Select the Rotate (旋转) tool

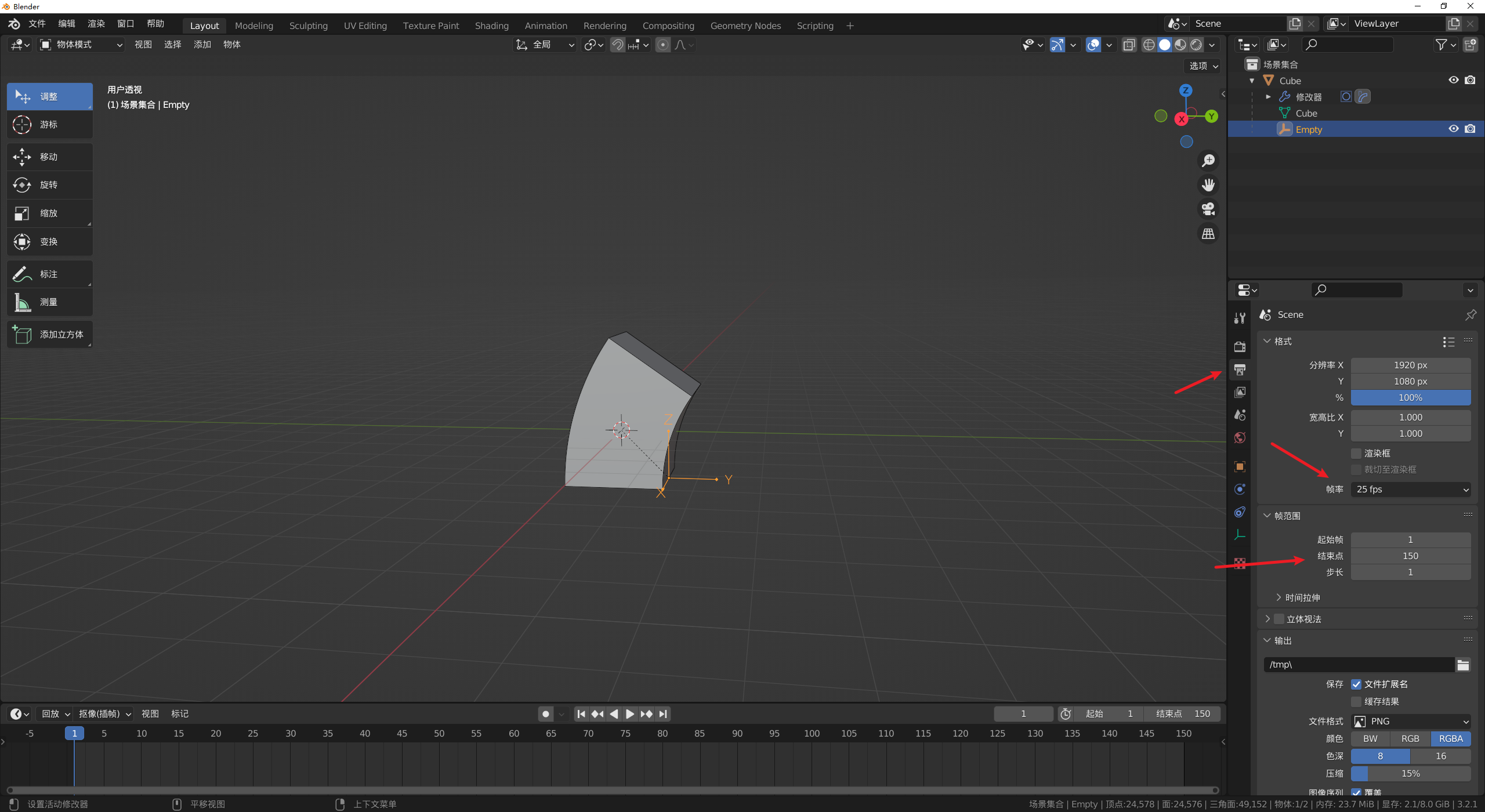pos(49,185)
